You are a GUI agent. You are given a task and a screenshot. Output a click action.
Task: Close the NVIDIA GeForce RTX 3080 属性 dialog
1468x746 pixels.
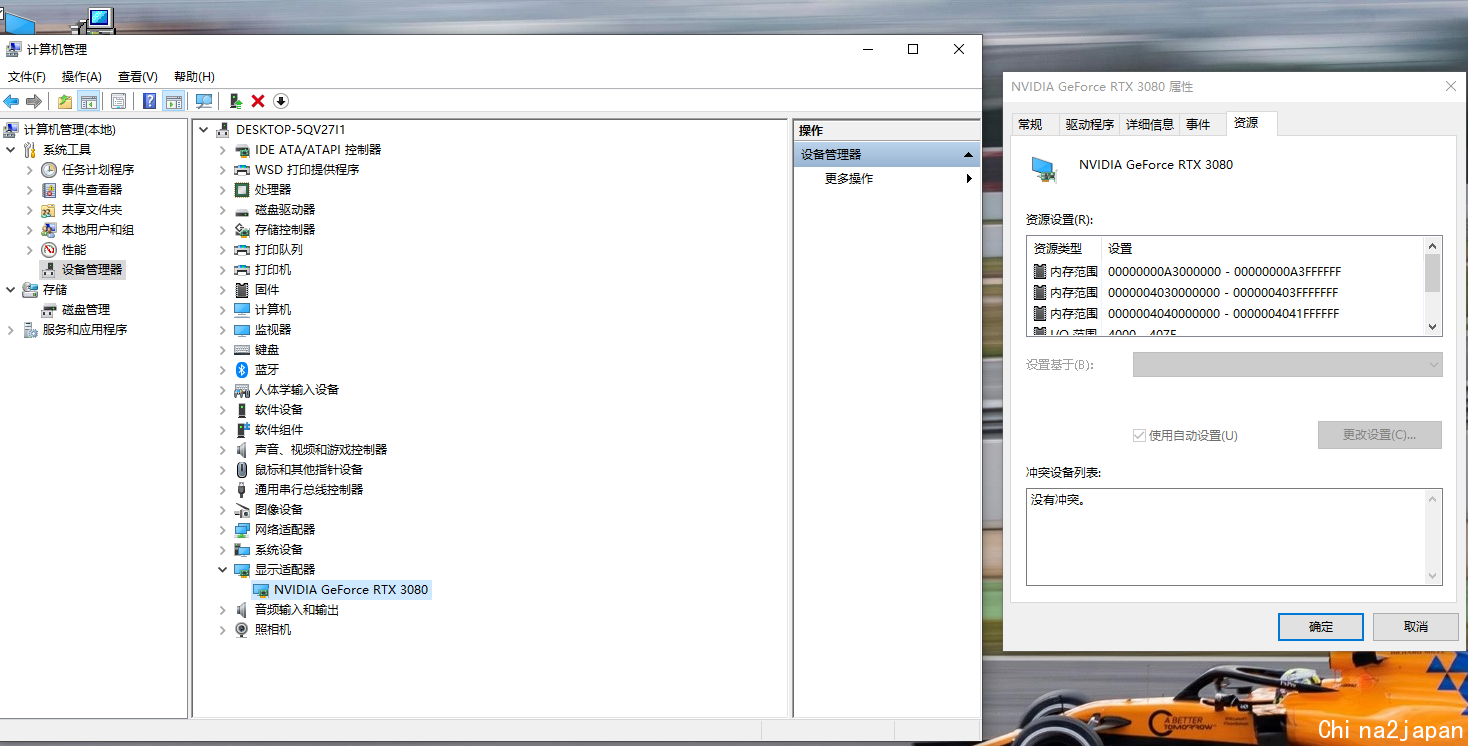point(1451,87)
